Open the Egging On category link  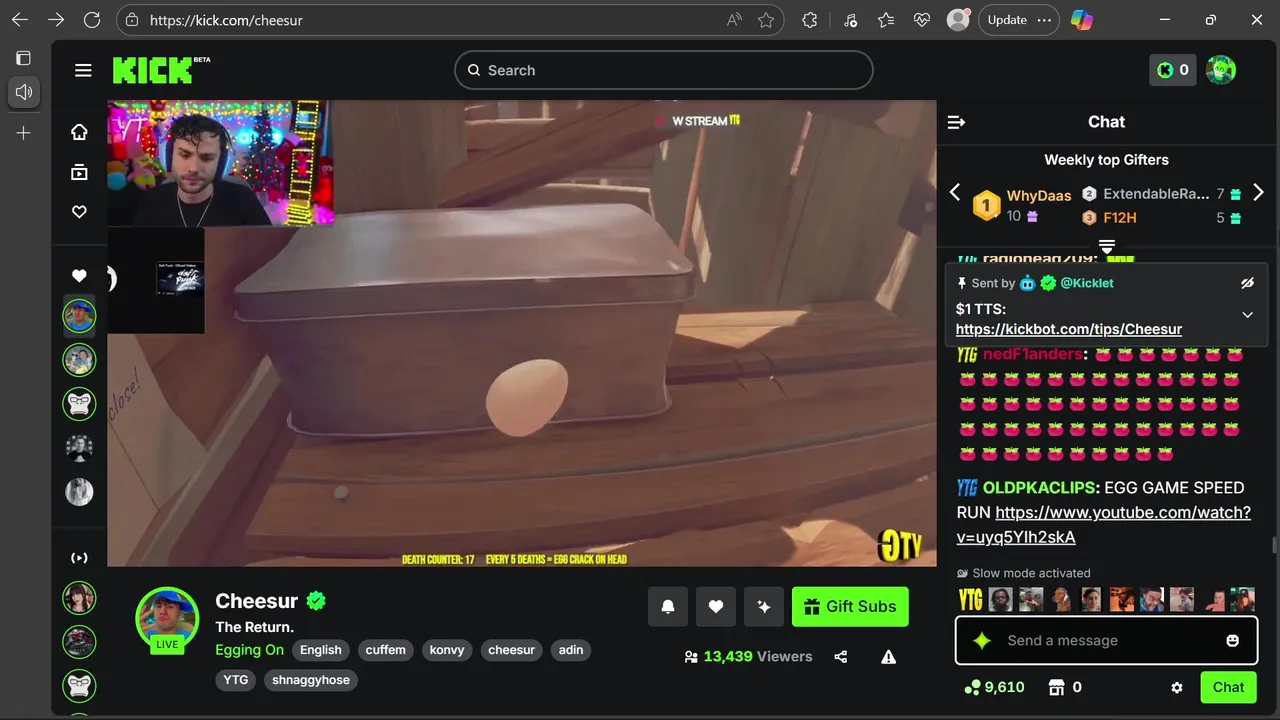(x=249, y=650)
